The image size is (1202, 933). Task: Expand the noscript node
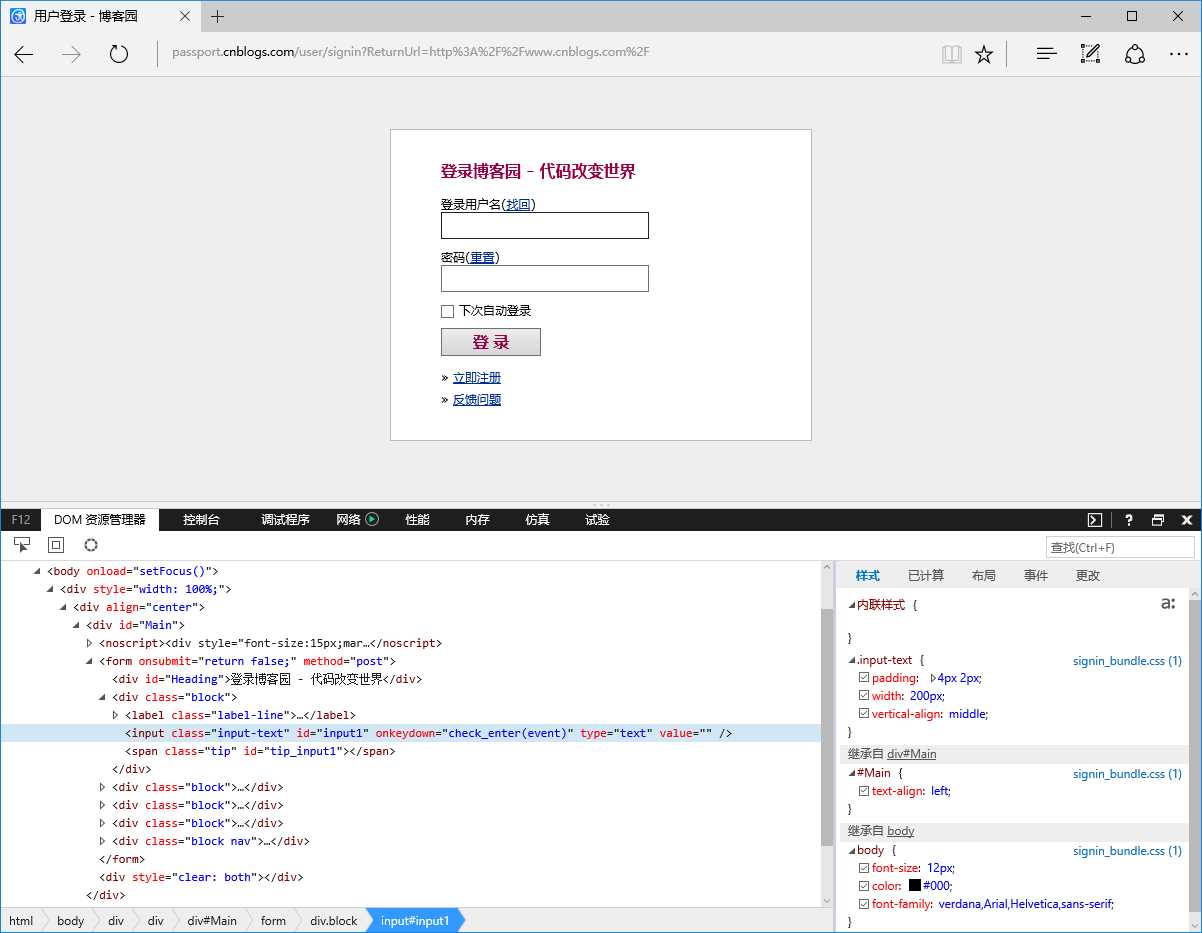(x=89, y=643)
